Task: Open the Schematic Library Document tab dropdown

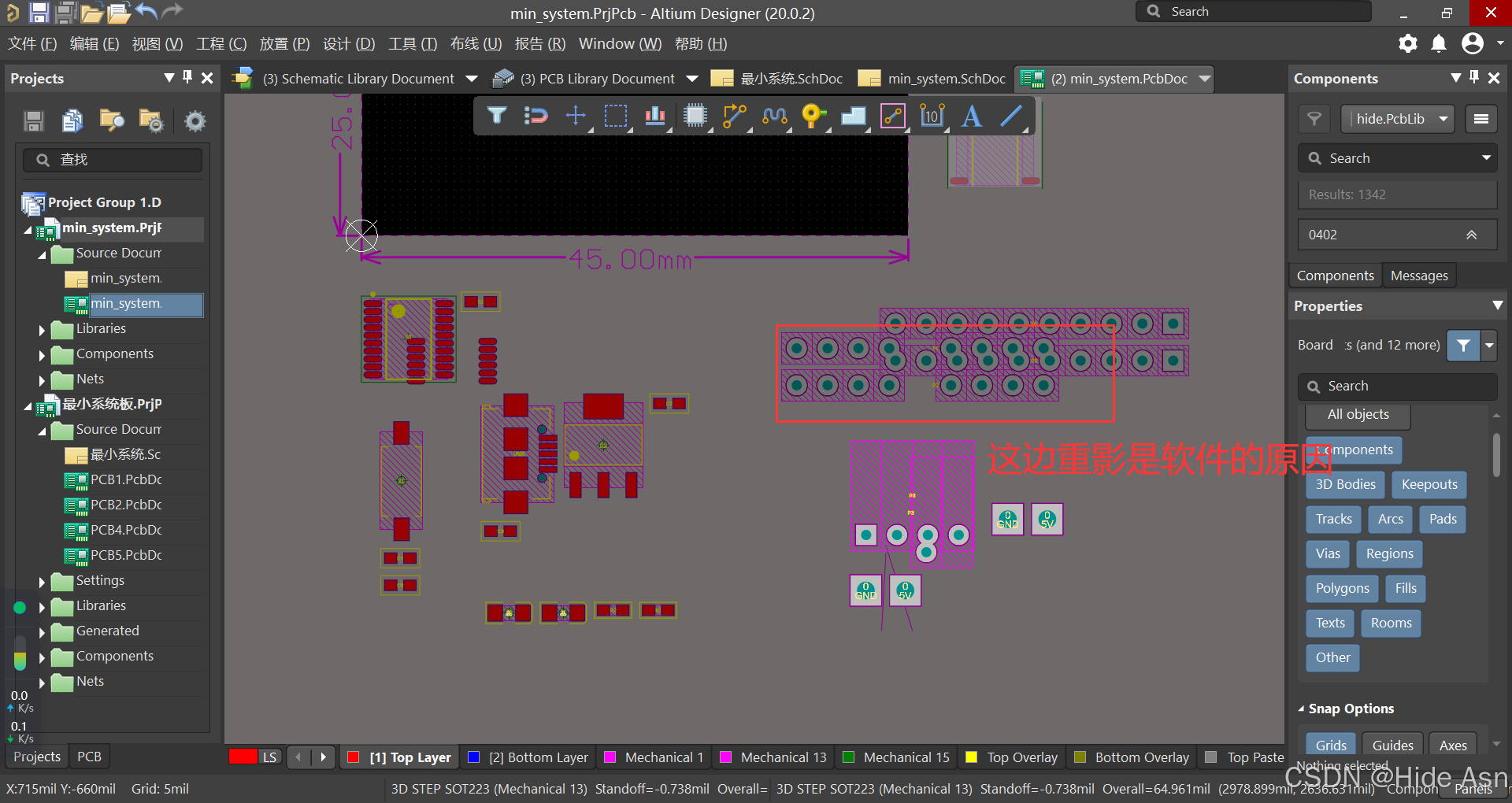Action: [x=472, y=79]
